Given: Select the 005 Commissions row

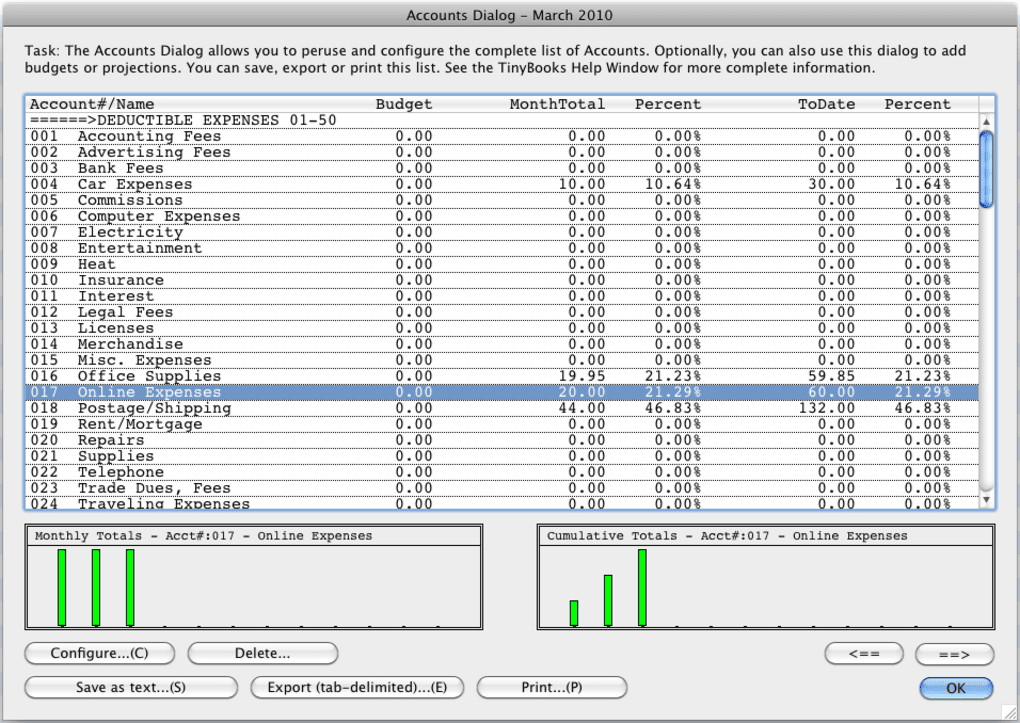Looking at the screenshot, I should [x=502, y=200].
